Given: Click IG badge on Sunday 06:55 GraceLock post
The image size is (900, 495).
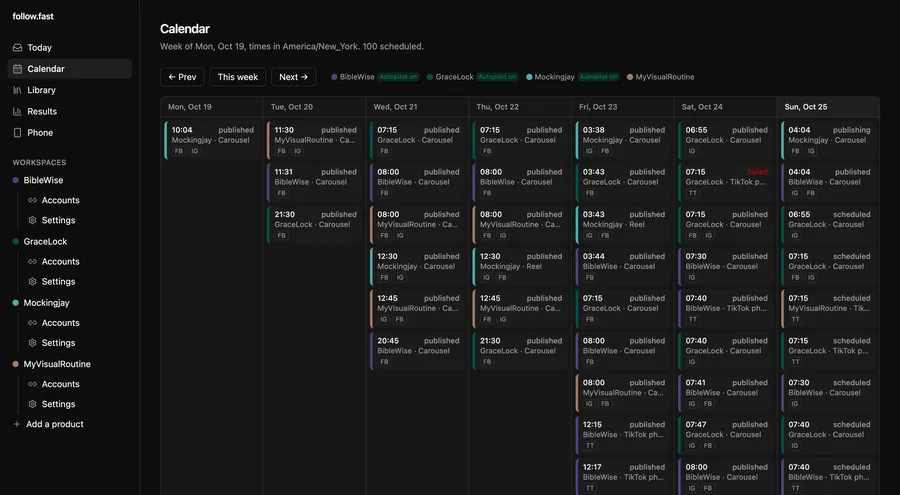Looking at the screenshot, I should (x=795, y=235).
